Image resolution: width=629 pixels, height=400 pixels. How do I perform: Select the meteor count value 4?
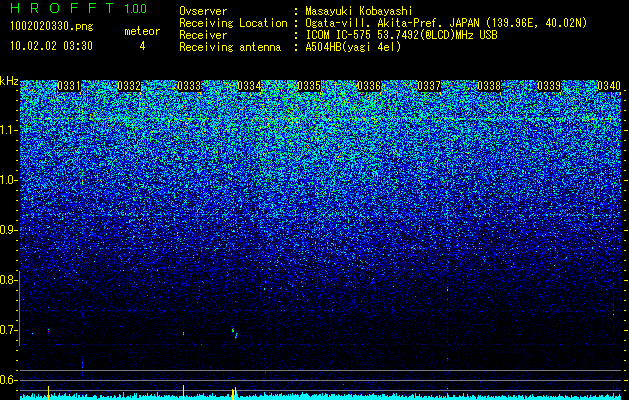coord(142,46)
